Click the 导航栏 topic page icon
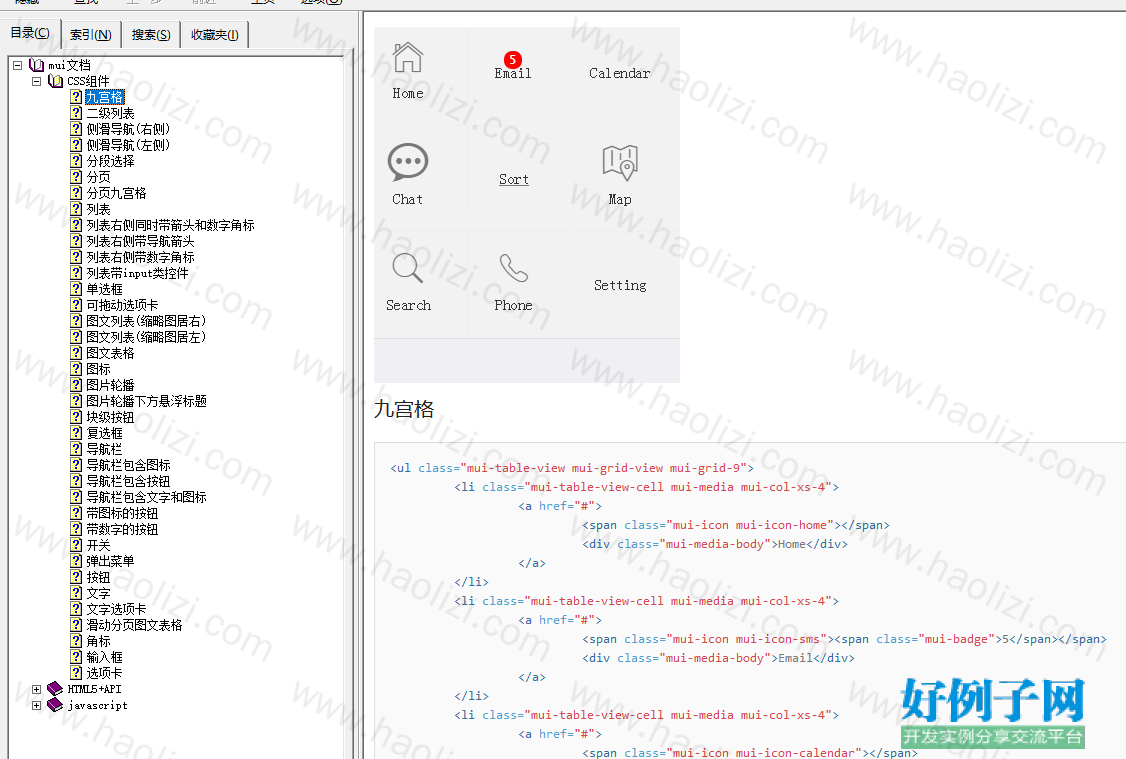This screenshot has height=759, width=1126. (76, 449)
